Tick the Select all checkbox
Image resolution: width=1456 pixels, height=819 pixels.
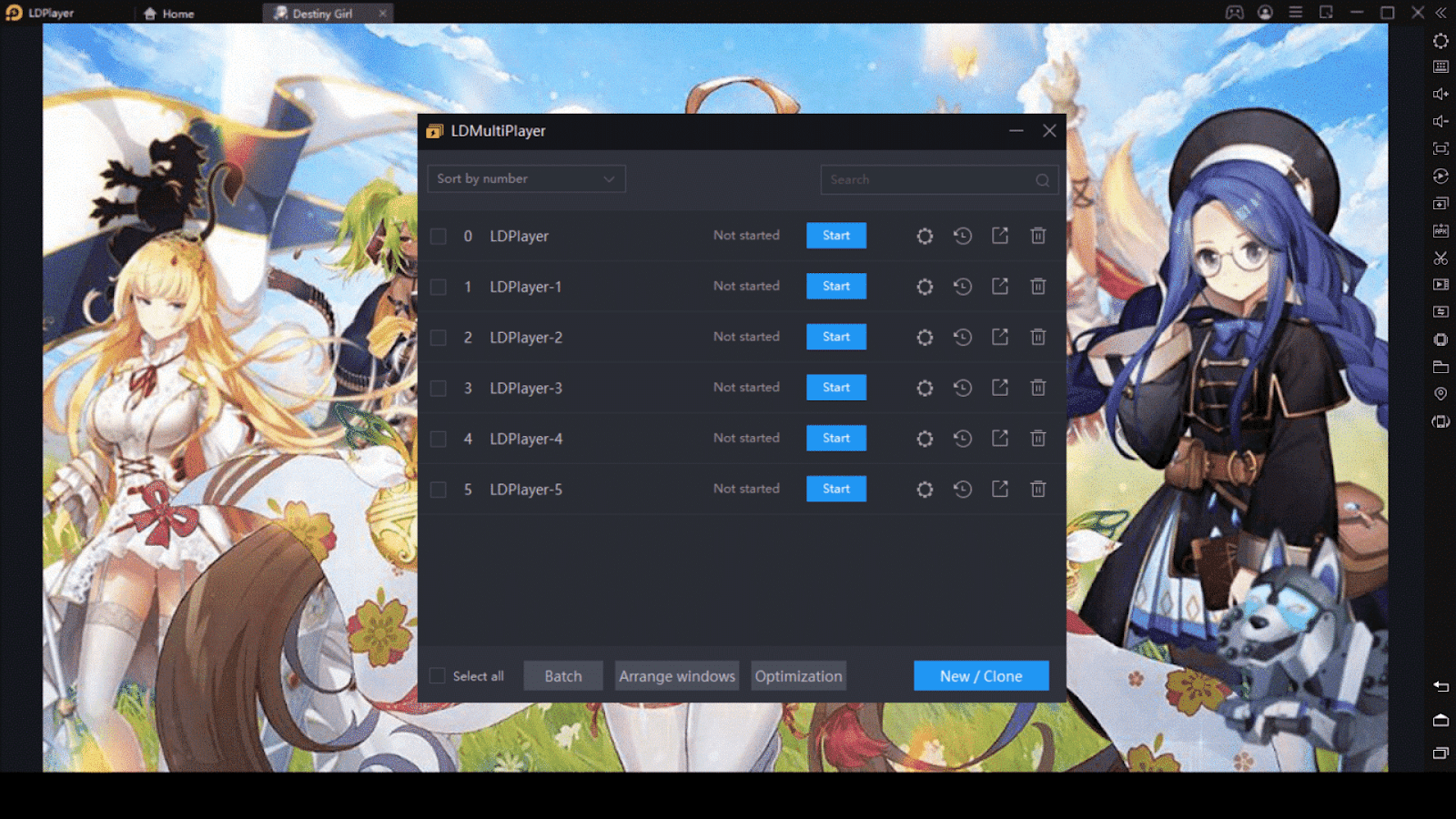[x=438, y=676]
